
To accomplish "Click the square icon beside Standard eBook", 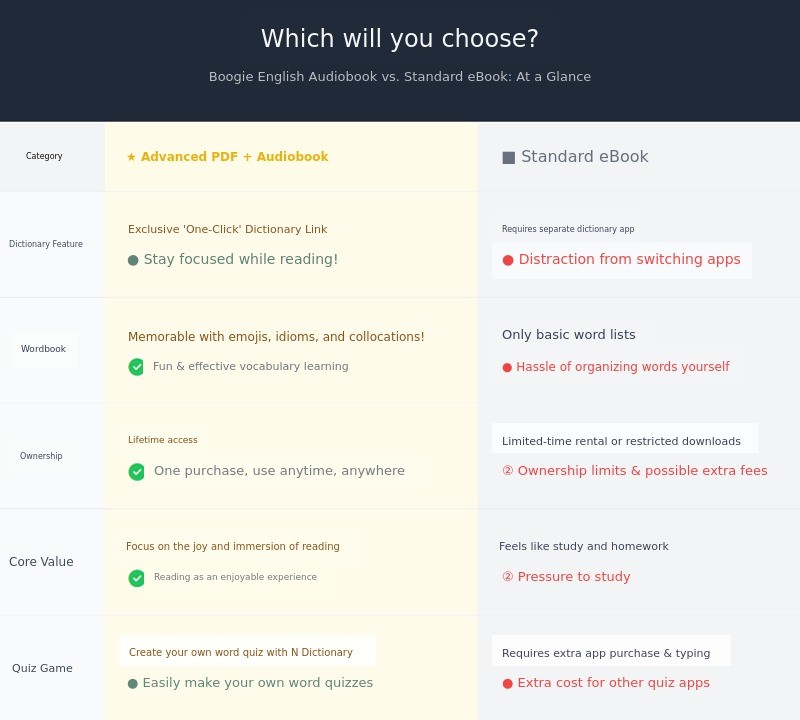I will (x=508, y=157).
